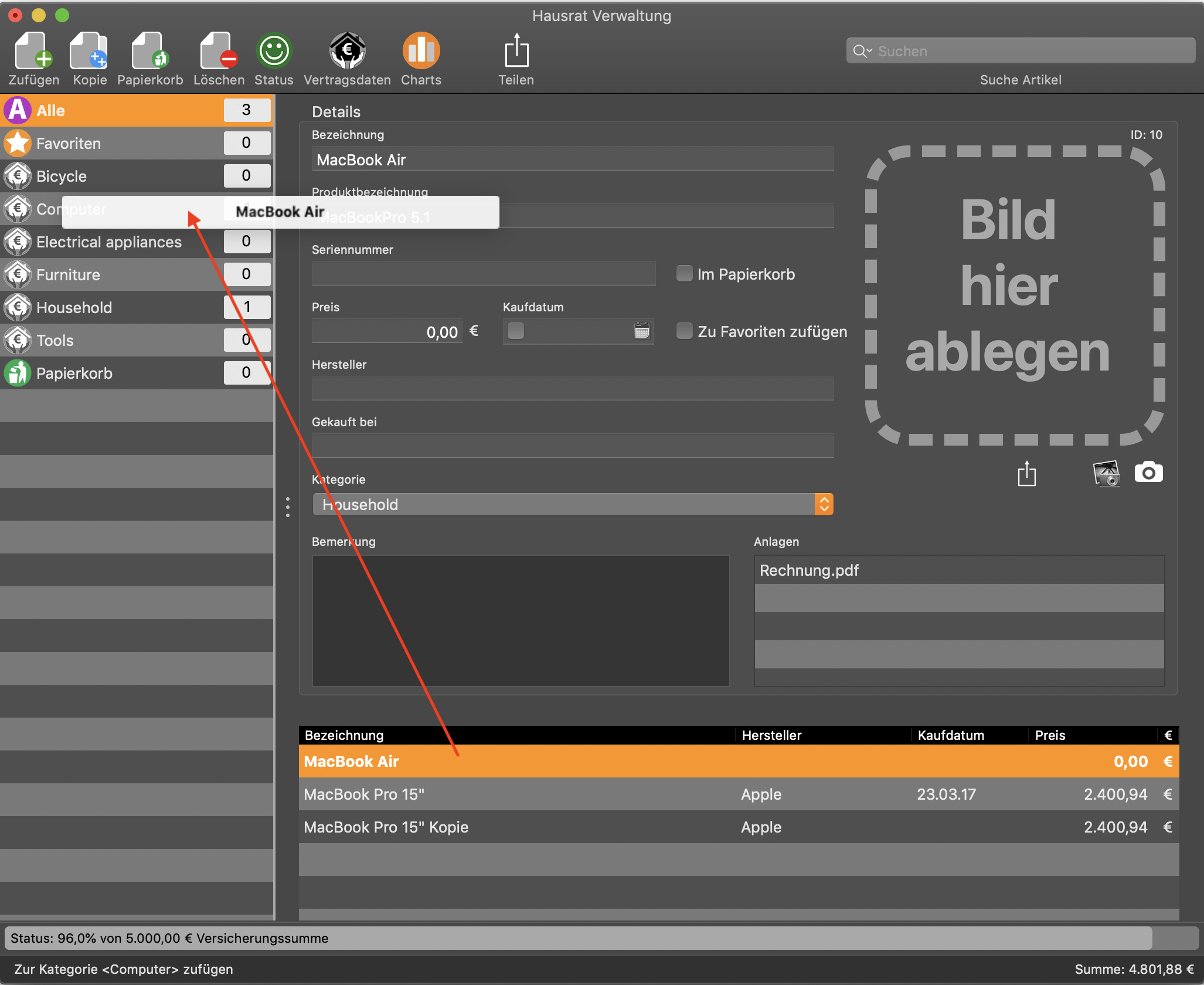This screenshot has width=1204, height=985.
Task: Select the Tools category
Action: click(x=137, y=340)
